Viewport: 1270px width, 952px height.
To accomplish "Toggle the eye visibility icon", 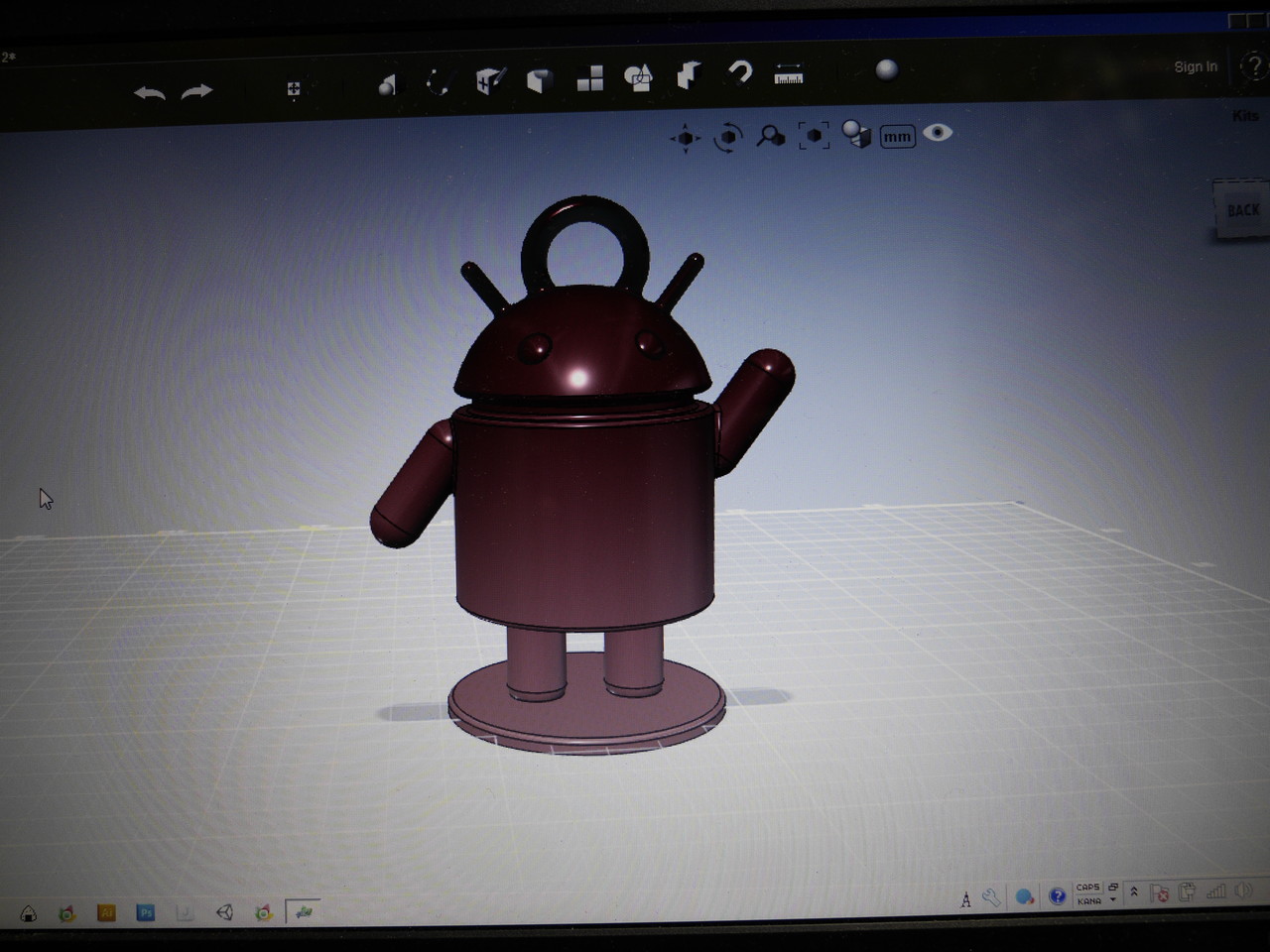I will point(938,133).
